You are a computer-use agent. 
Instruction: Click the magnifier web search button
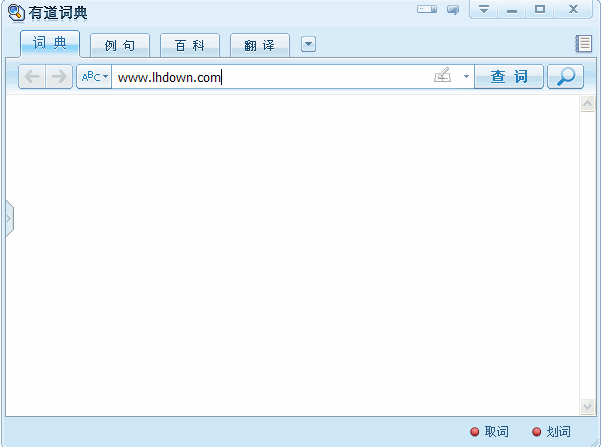tap(565, 77)
